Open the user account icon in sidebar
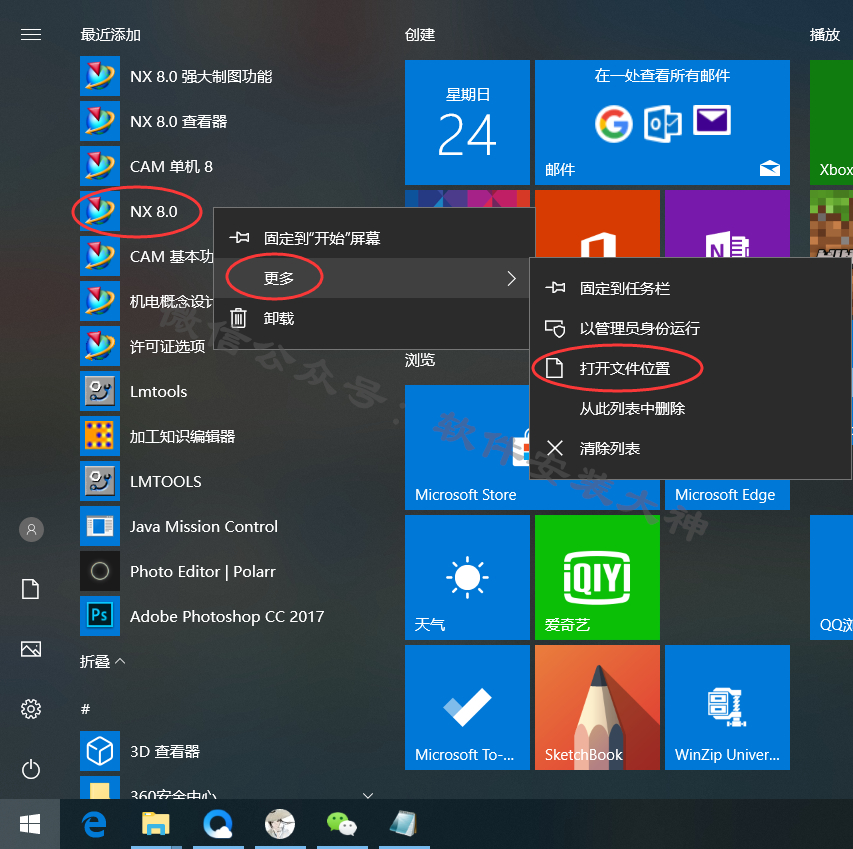 [31, 529]
